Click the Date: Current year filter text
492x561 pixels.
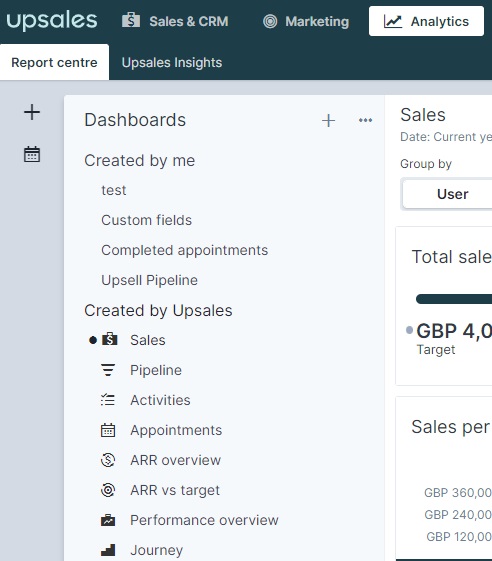point(446,137)
